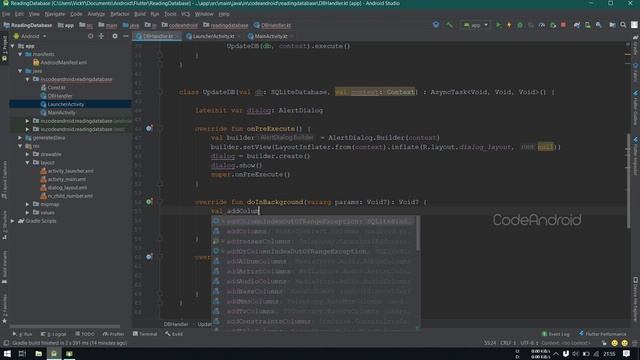Image resolution: width=640 pixels, height=360 pixels.
Task: Open the Navigate menu
Action: coord(55,14)
